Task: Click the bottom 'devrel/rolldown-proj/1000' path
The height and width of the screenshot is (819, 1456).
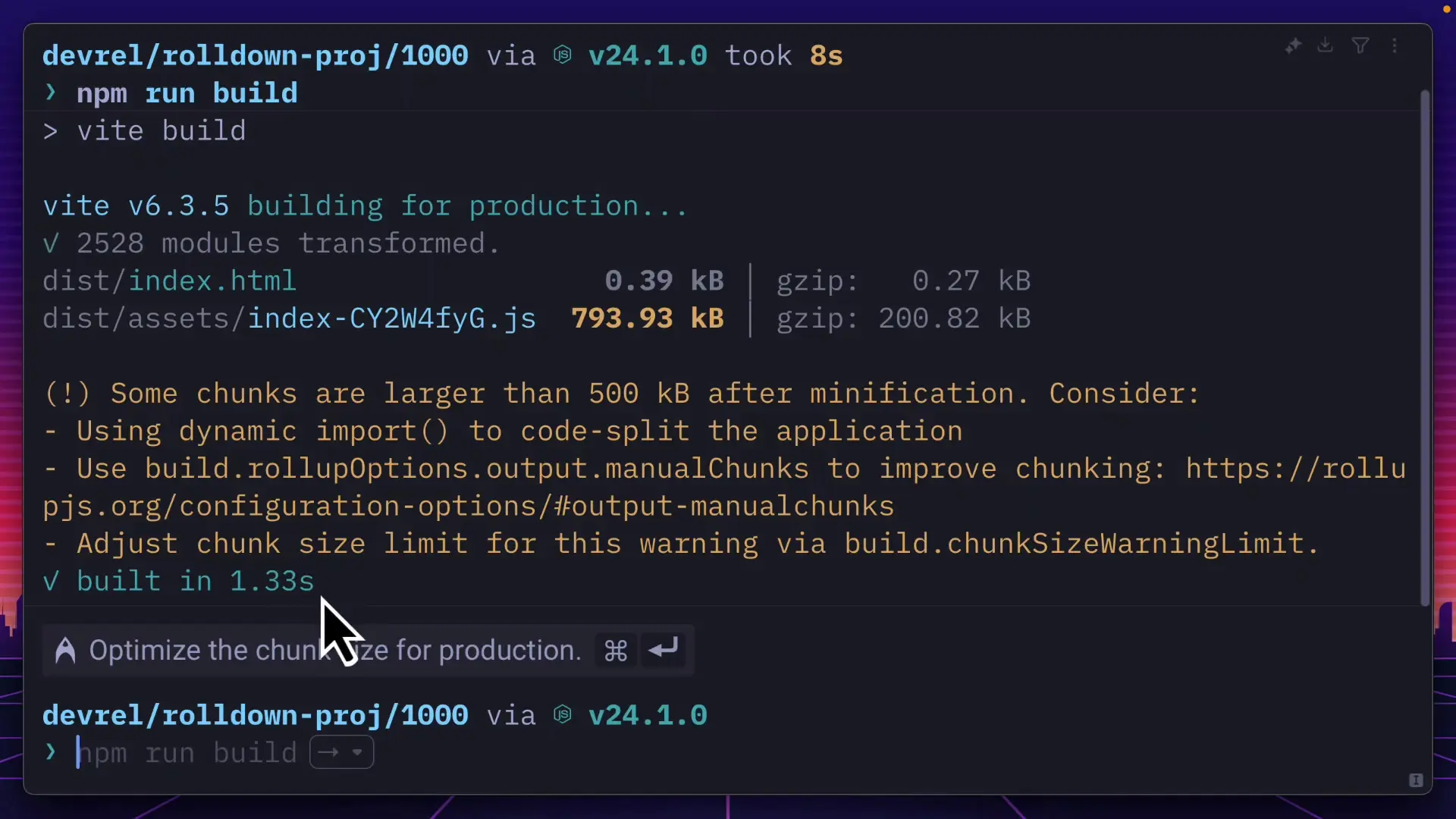Action: pos(256,715)
